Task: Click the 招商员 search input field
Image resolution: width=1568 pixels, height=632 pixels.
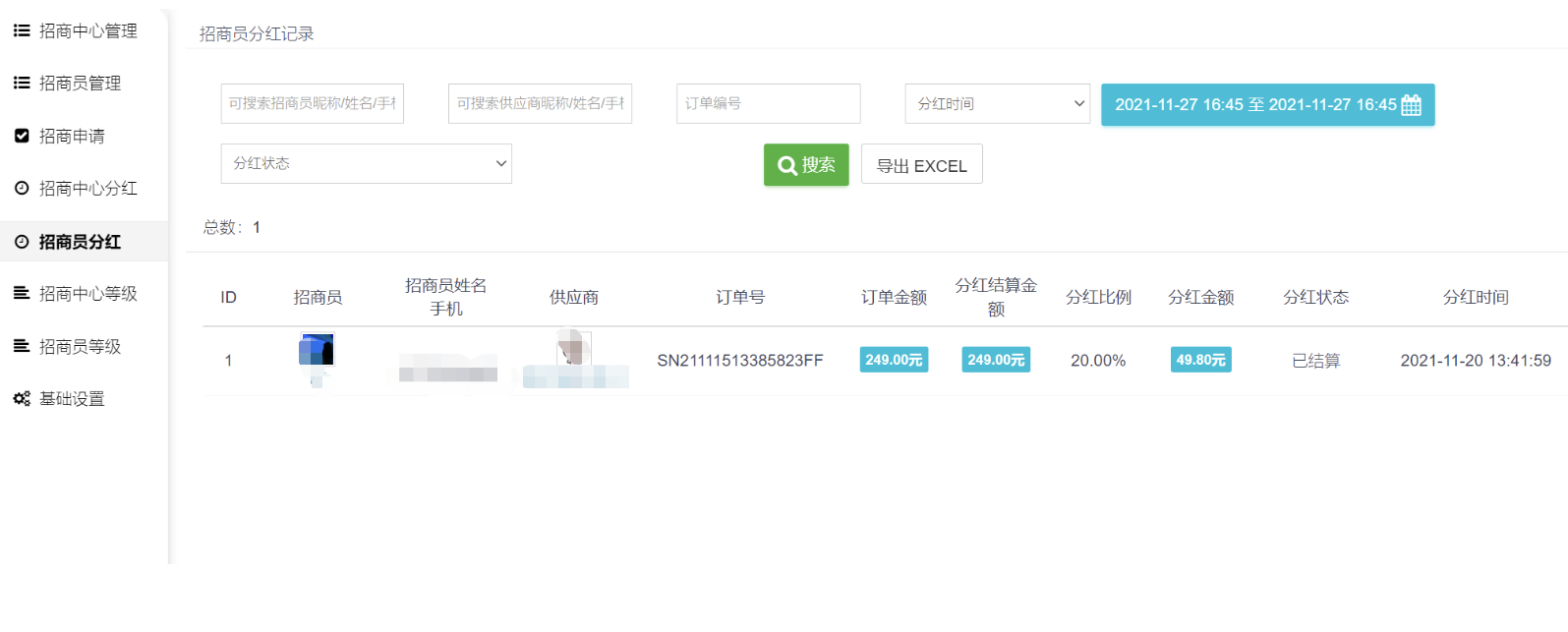Action: (x=312, y=103)
